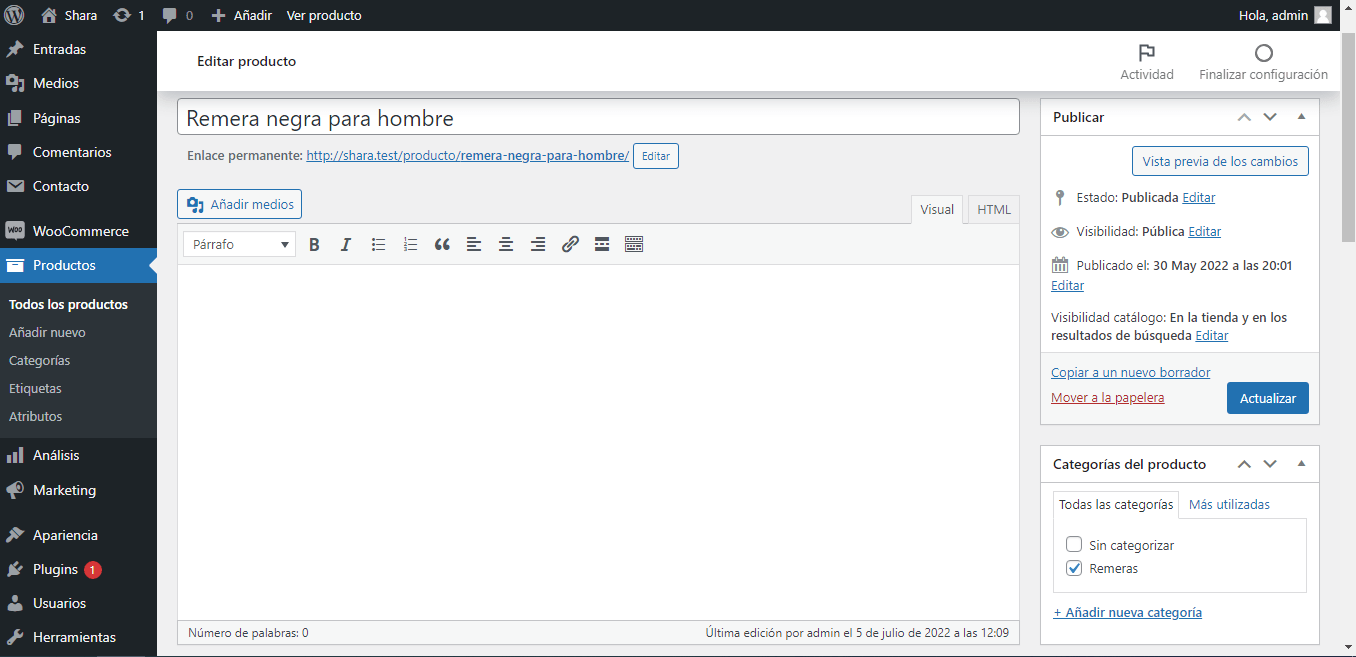Screen dimensions: 1356x657
Task: Open the Párrafo format dropdown
Action: pos(239,244)
